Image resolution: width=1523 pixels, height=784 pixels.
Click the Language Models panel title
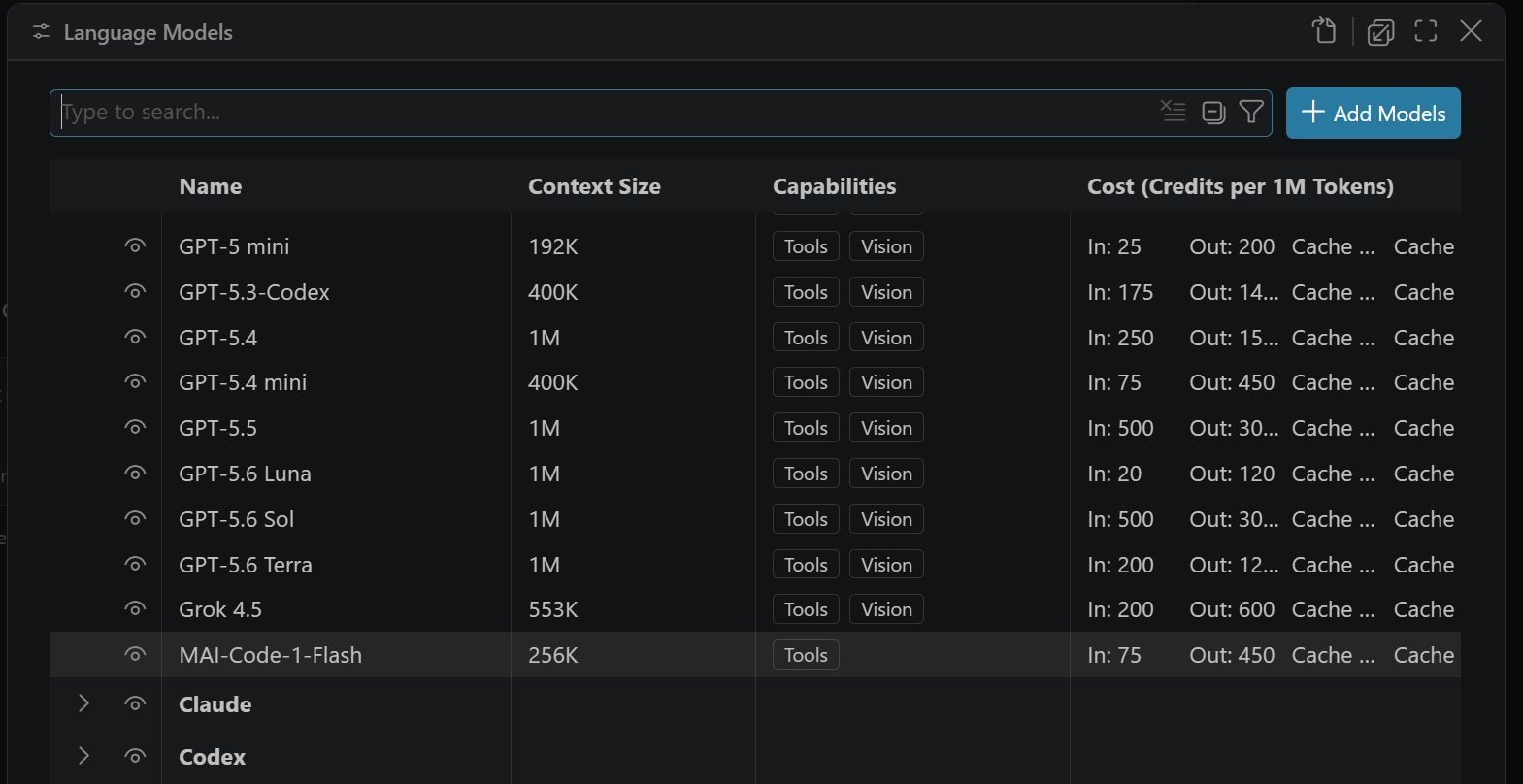pyautogui.click(x=149, y=32)
